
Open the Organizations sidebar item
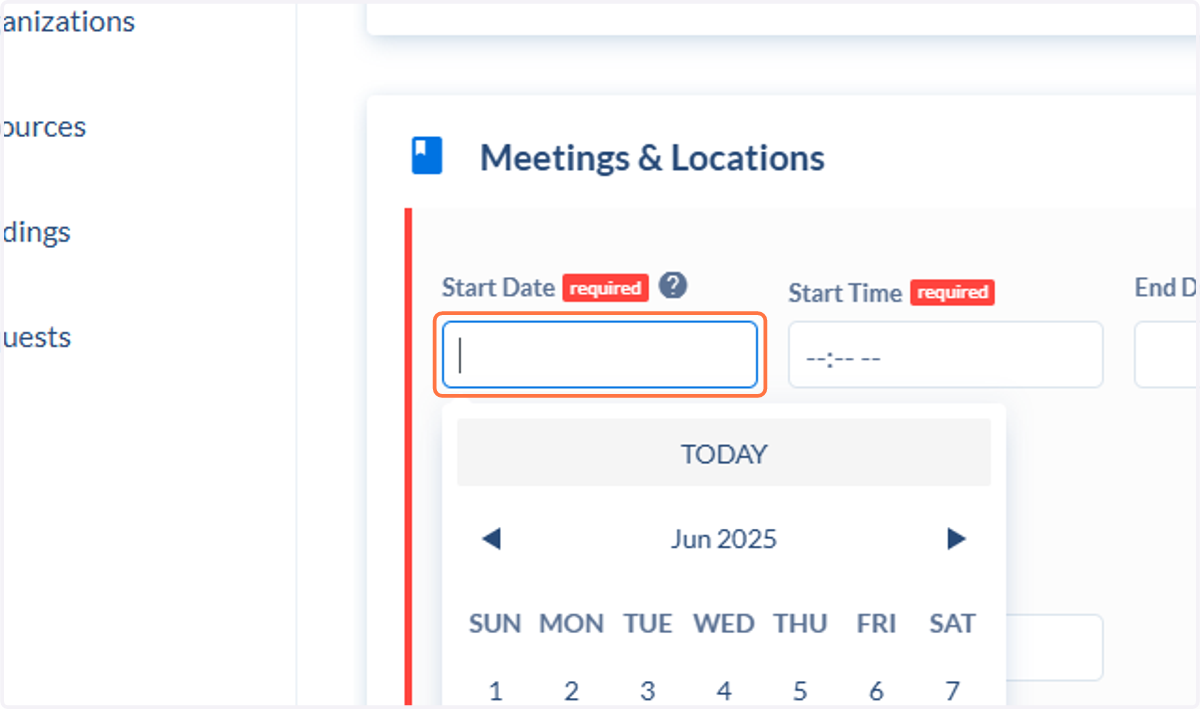click(x=67, y=21)
